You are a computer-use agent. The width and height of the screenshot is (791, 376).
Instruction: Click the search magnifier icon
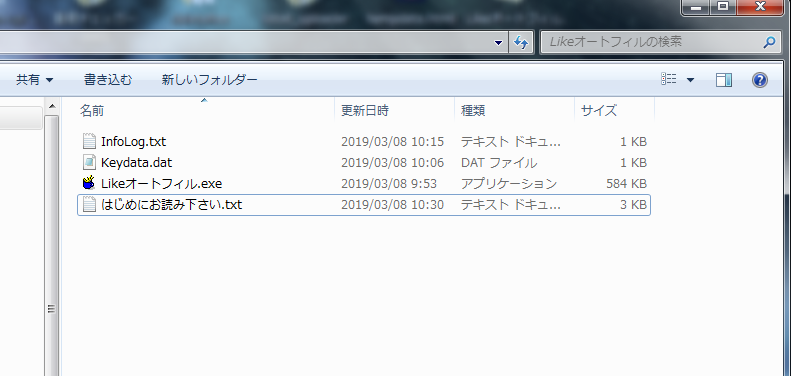(x=769, y=42)
